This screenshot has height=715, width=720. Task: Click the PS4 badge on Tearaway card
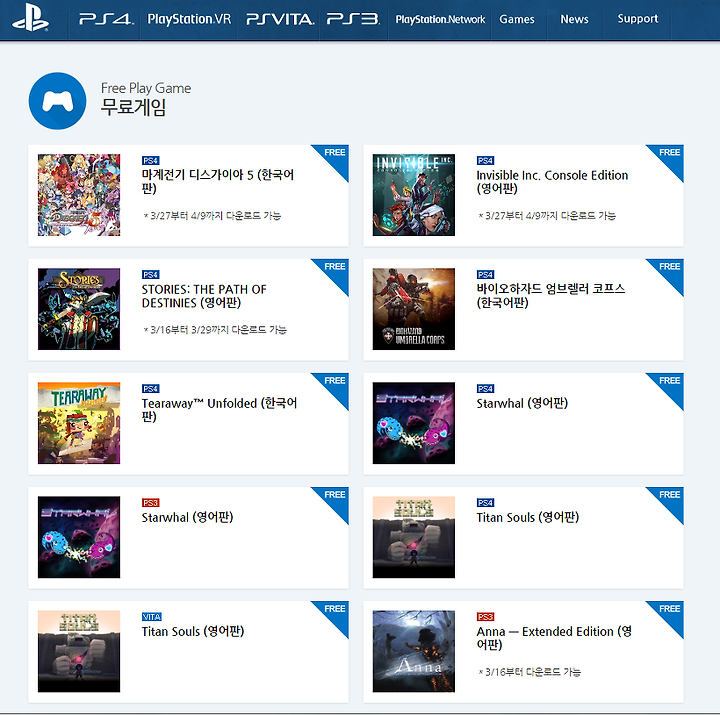point(151,388)
